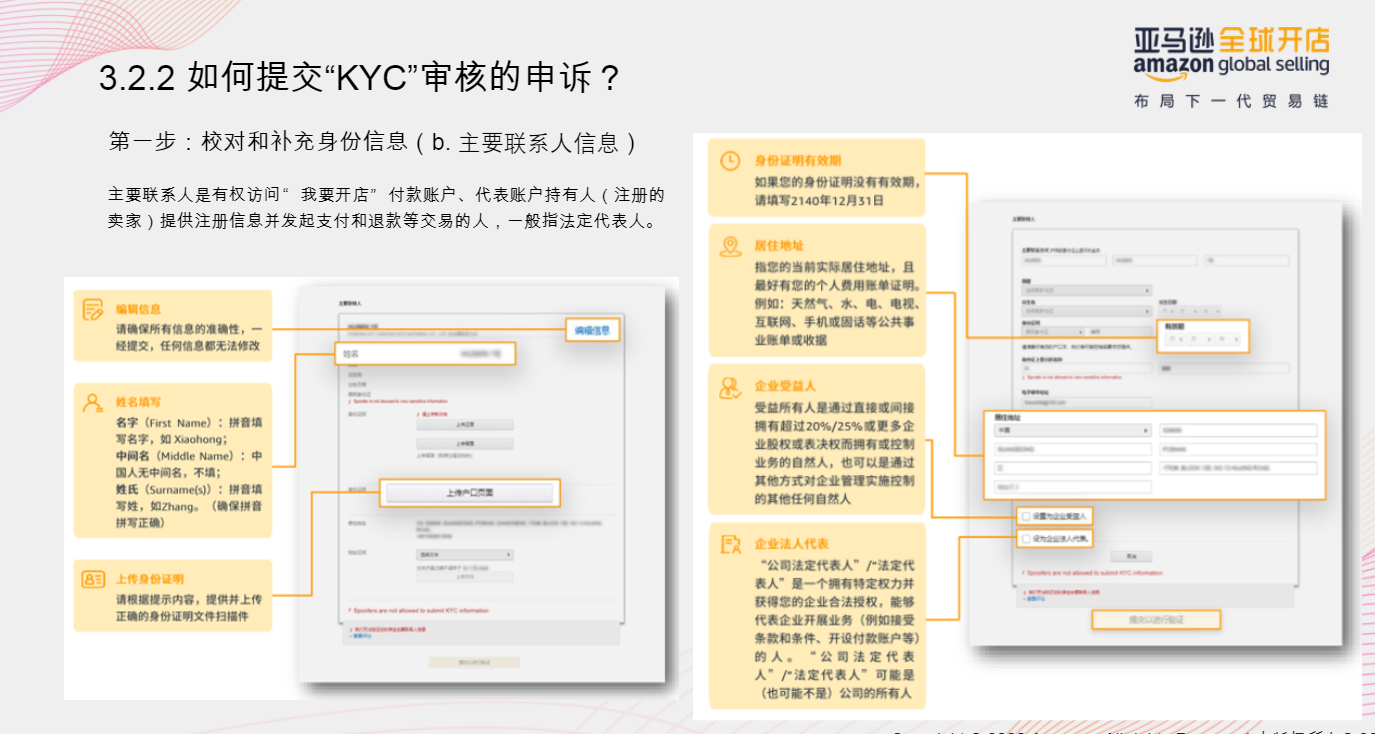
Task: Click the 上传户口页面 upload button
Action: [471, 491]
